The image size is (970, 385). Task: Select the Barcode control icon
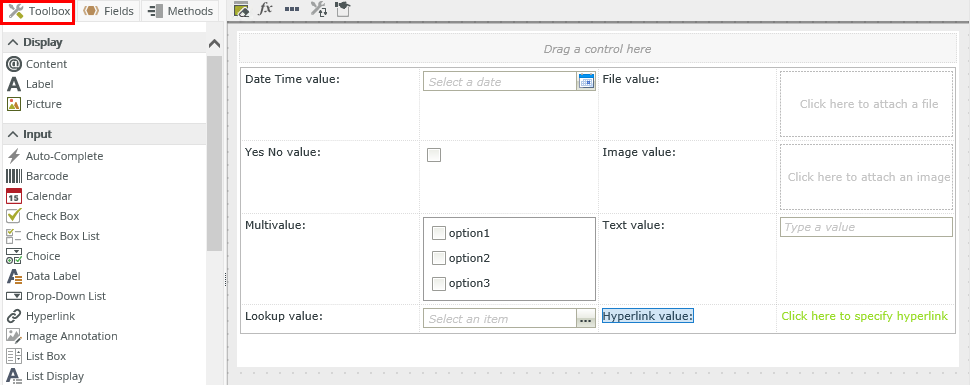pos(14,176)
